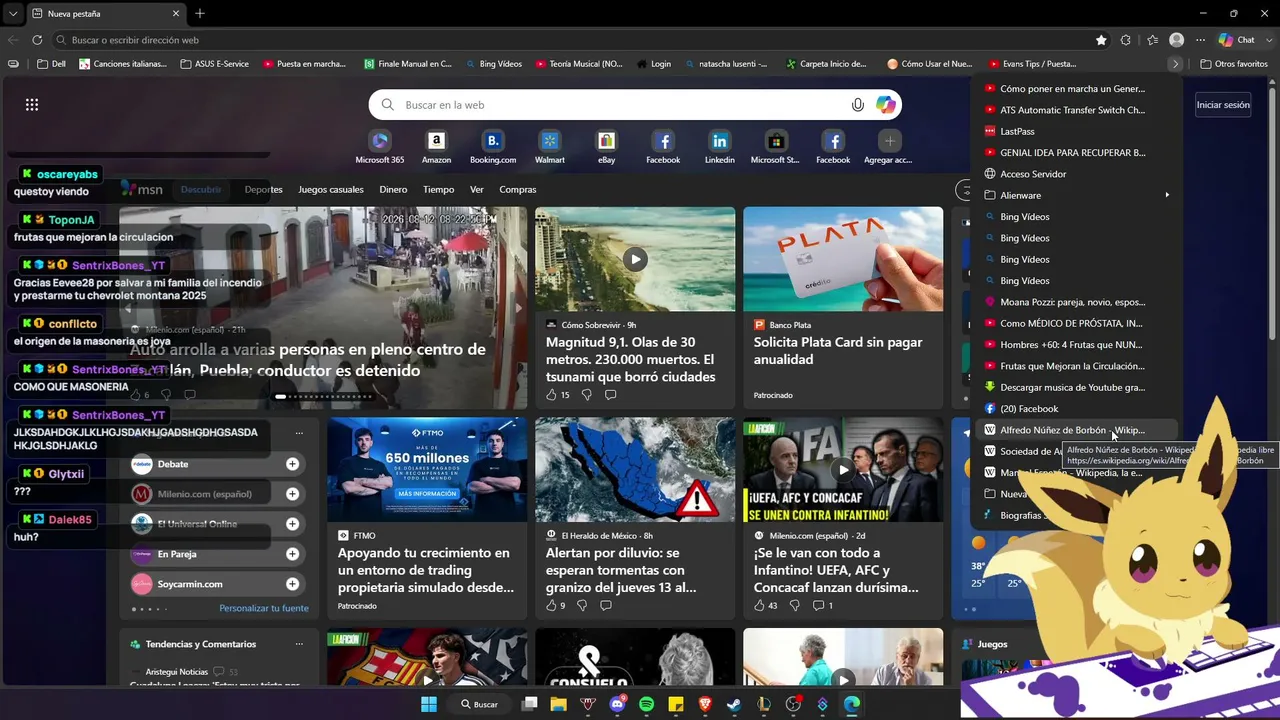Play the Magnitud 9,1 tsunami video thumbnail
This screenshot has width=1280, height=720.
635,259
